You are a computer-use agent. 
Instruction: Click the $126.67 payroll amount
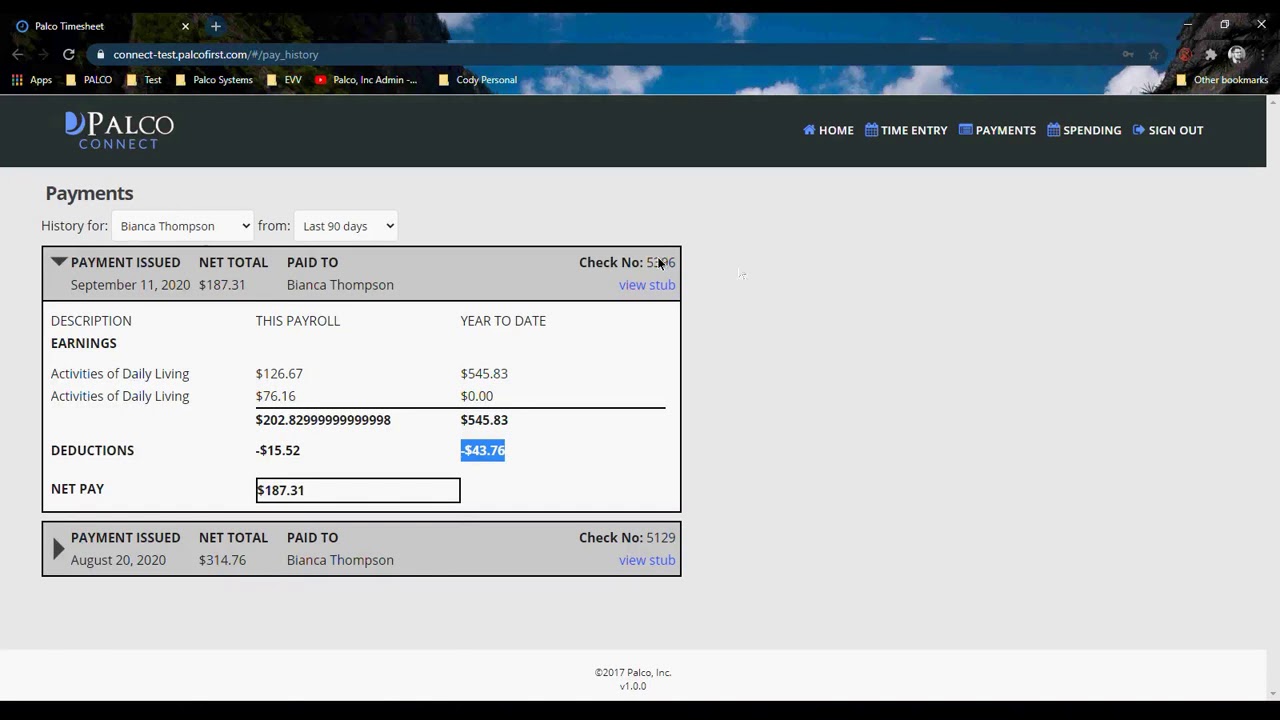pyautogui.click(x=279, y=374)
